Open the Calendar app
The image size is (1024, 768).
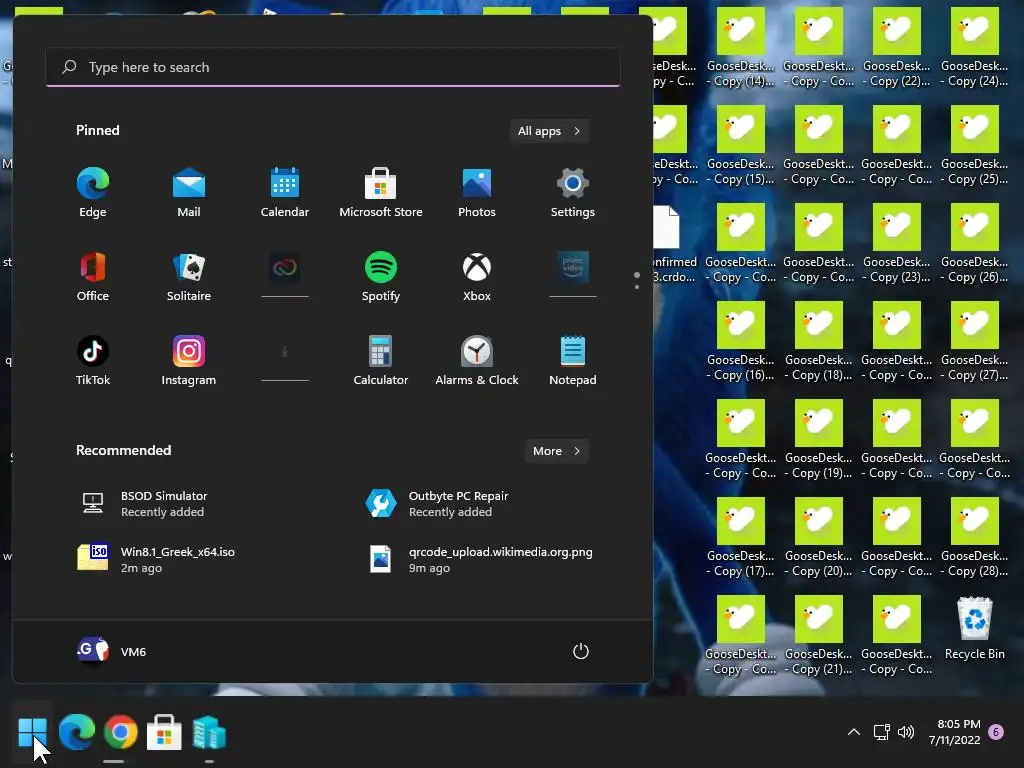tap(285, 193)
